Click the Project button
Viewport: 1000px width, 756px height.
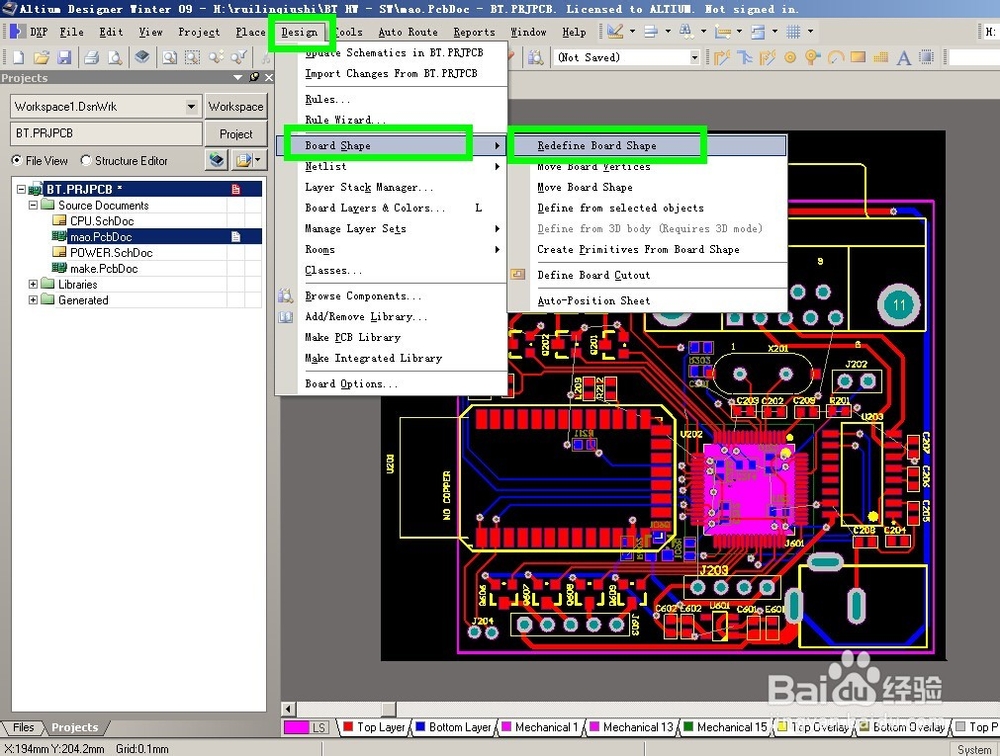pyautogui.click(x=236, y=134)
